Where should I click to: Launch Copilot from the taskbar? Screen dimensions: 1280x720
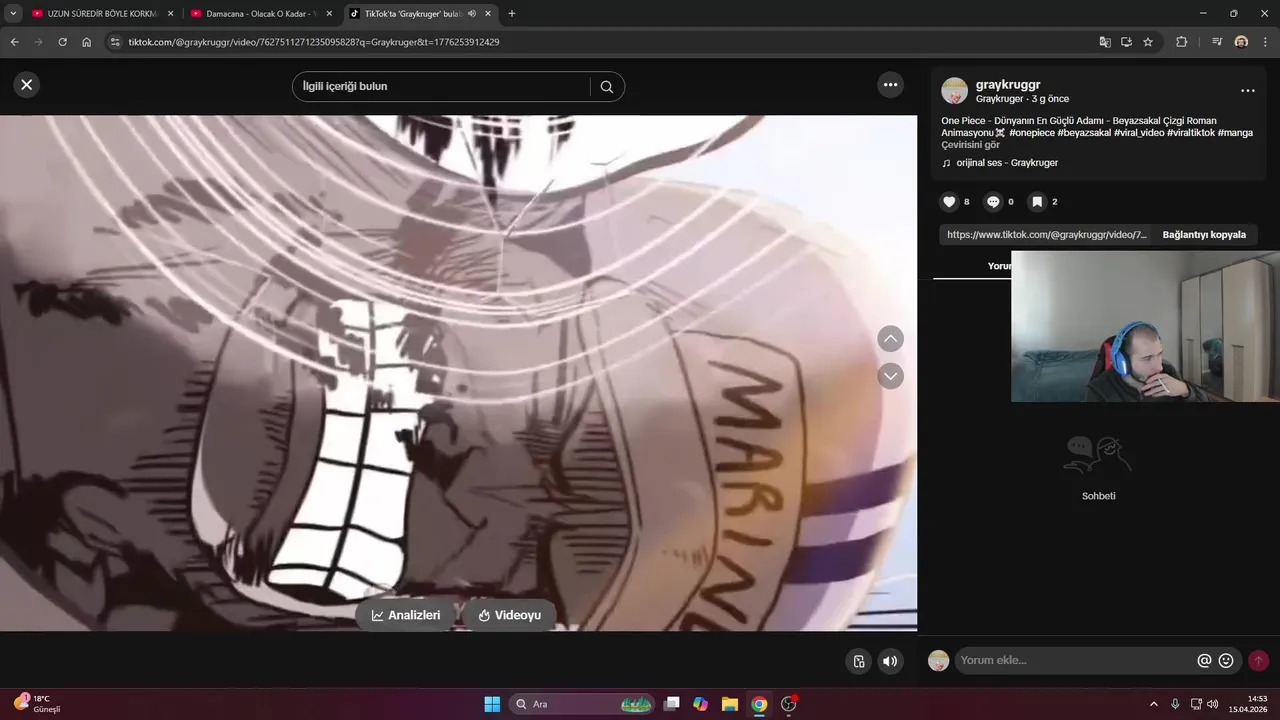(x=701, y=704)
